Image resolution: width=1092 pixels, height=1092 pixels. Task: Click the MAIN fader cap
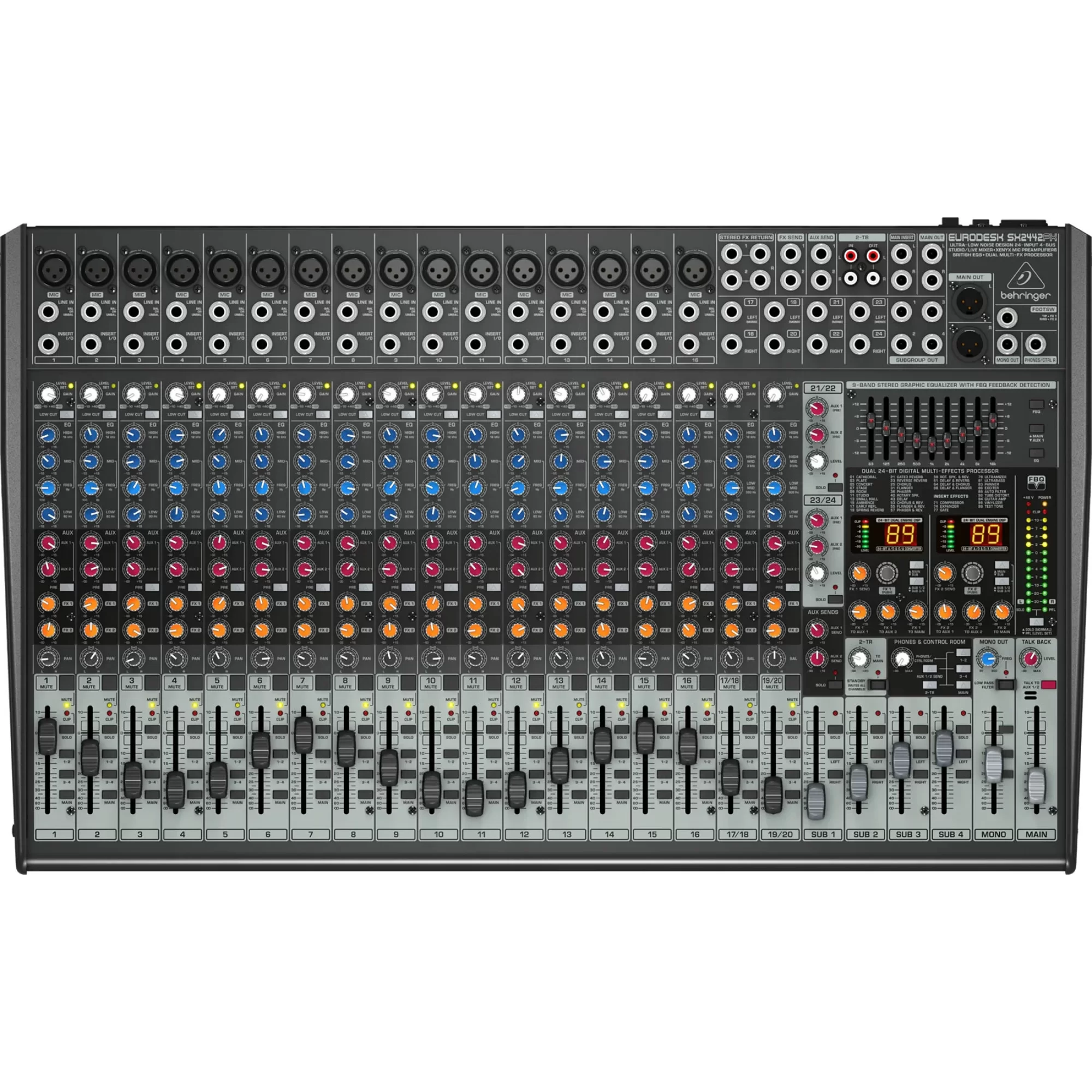(x=1036, y=786)
